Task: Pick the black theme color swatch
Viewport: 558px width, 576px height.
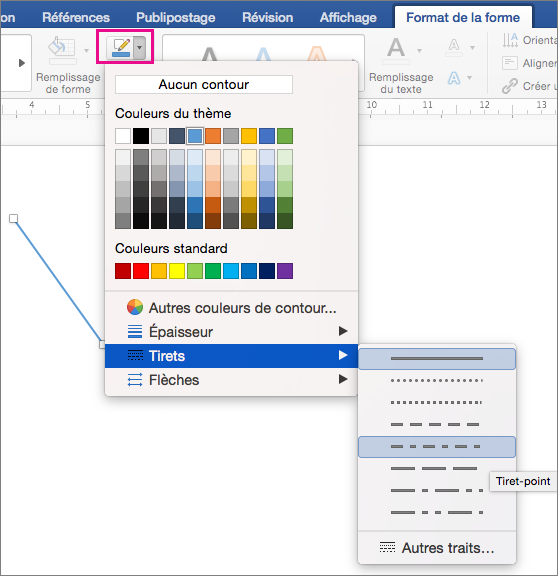Action: [141, 136]
